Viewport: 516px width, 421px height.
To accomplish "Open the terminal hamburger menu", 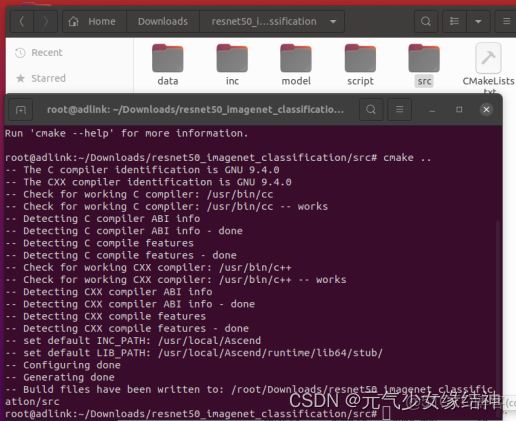I will (x=399, y=110).
